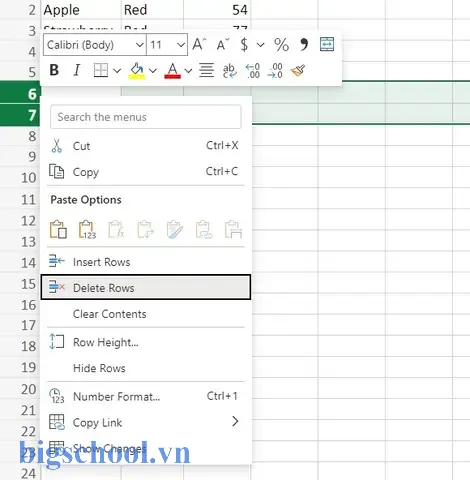Choose Hide Rows menu item
Image resolution: width=470 pixels, height=480 pixels.
point(146,368)
